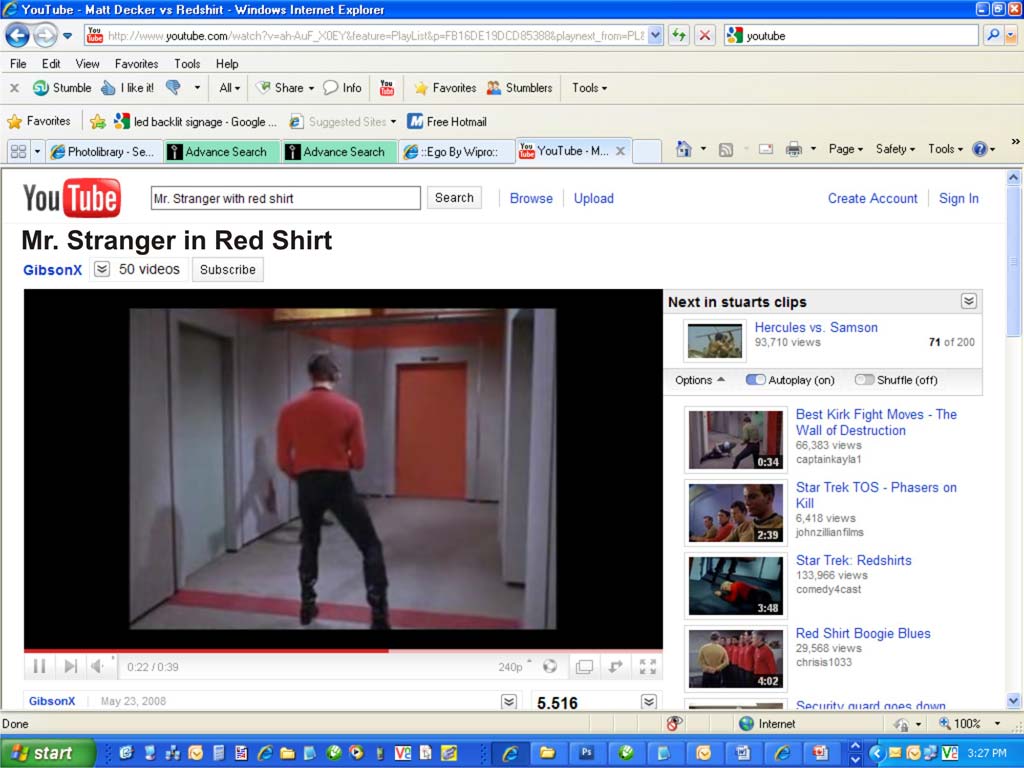
Task: Open the Edit menu
Action: [x=51, y=63]
